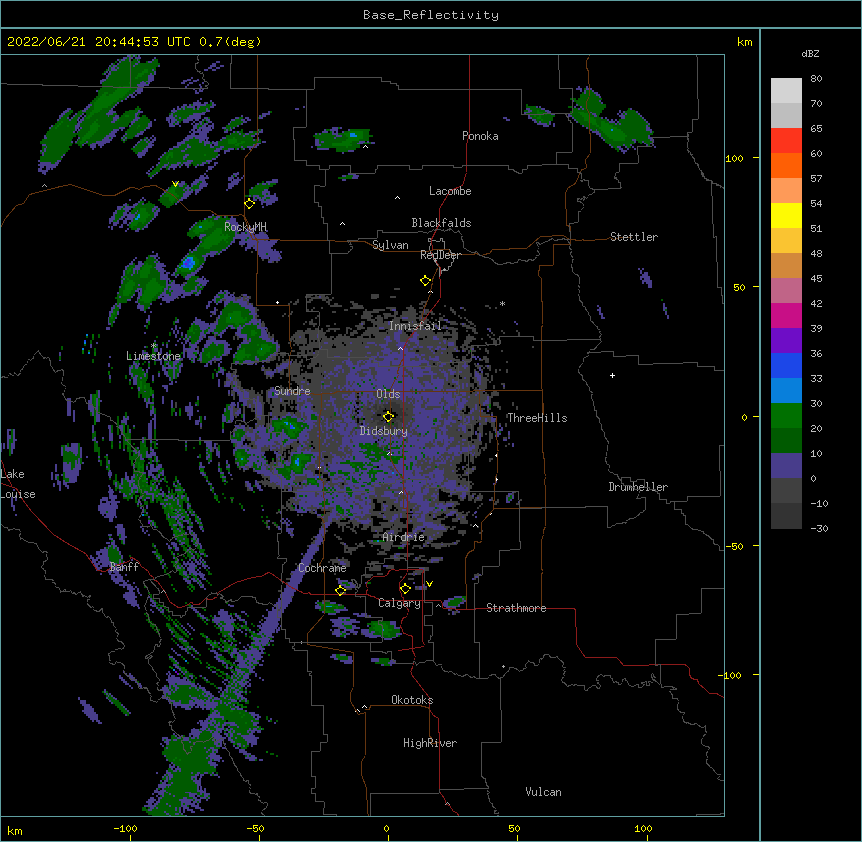The width and height of the screenshot is (862, 842).
Task: Click the Banff label
Action: pos(124,567)
